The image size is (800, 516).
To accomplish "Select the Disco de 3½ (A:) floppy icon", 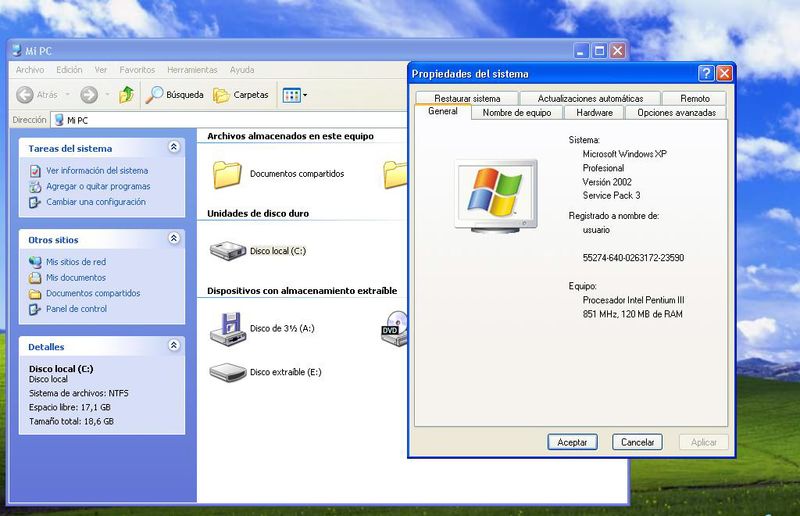I will (228, 329).
